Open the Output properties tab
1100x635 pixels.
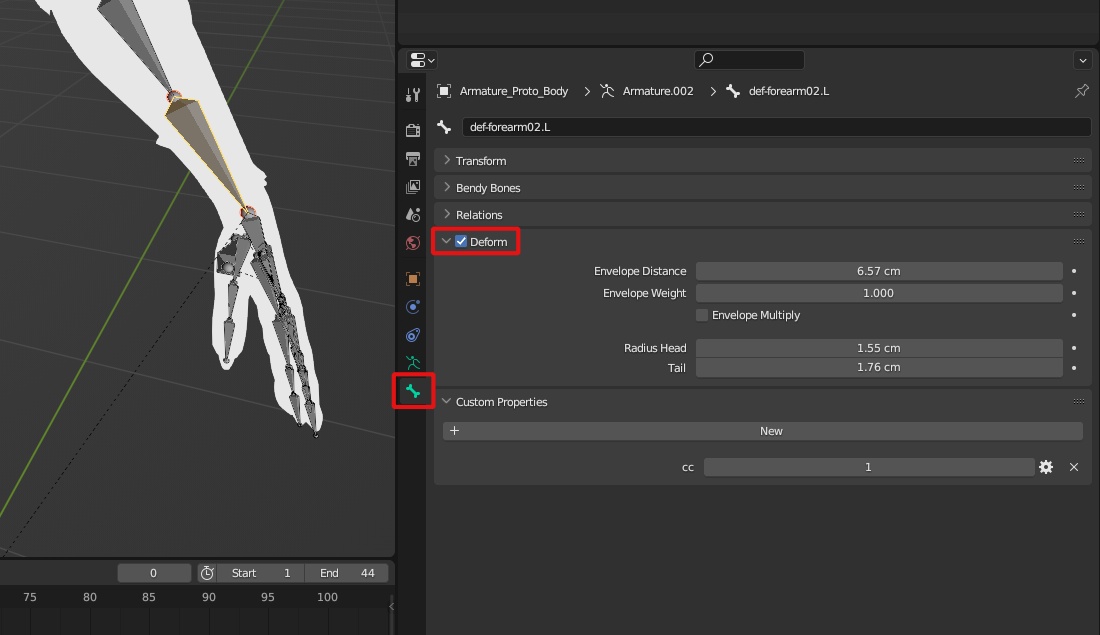tap(413, 159)
